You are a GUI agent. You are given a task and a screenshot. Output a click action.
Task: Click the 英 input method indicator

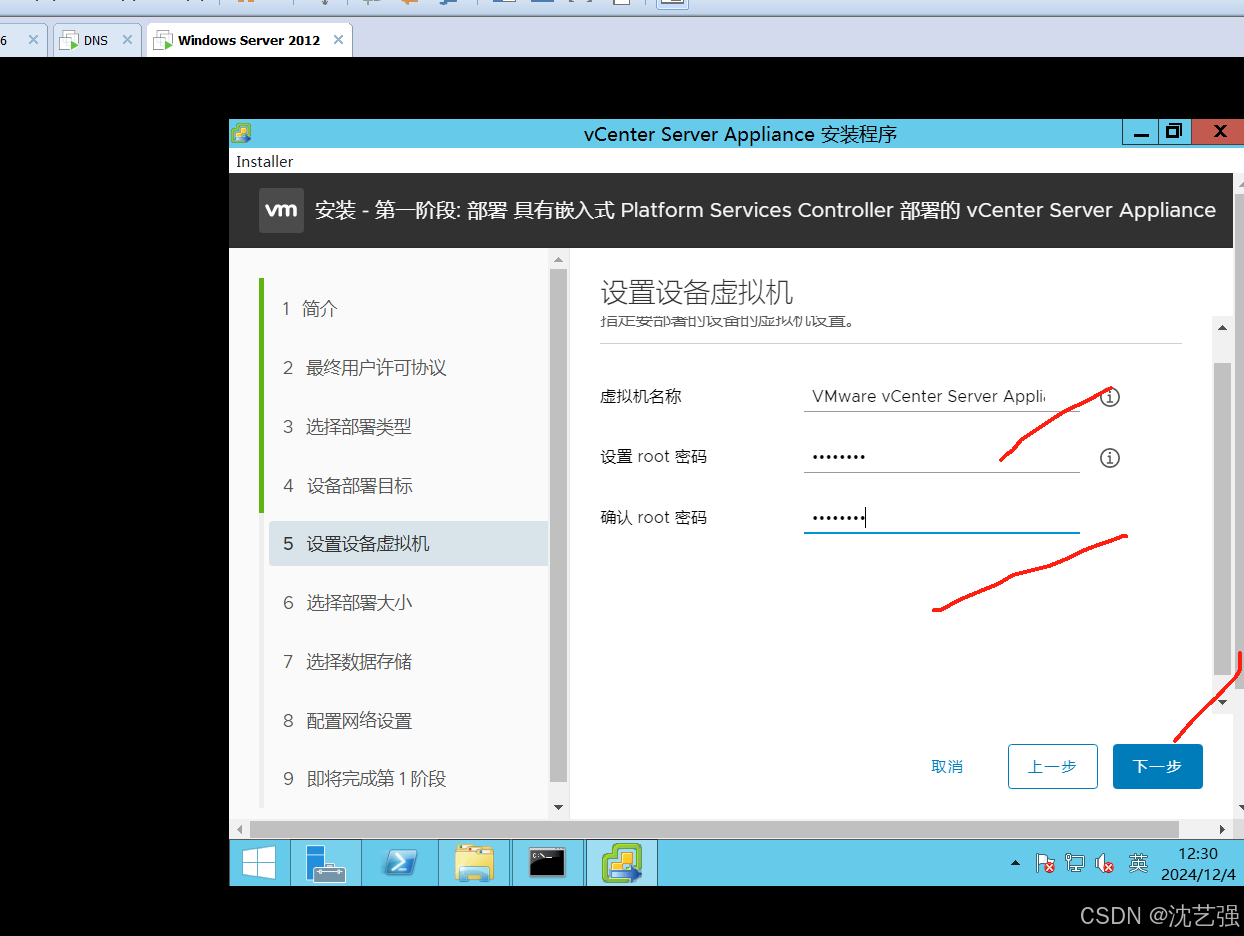pos(1138,863)
